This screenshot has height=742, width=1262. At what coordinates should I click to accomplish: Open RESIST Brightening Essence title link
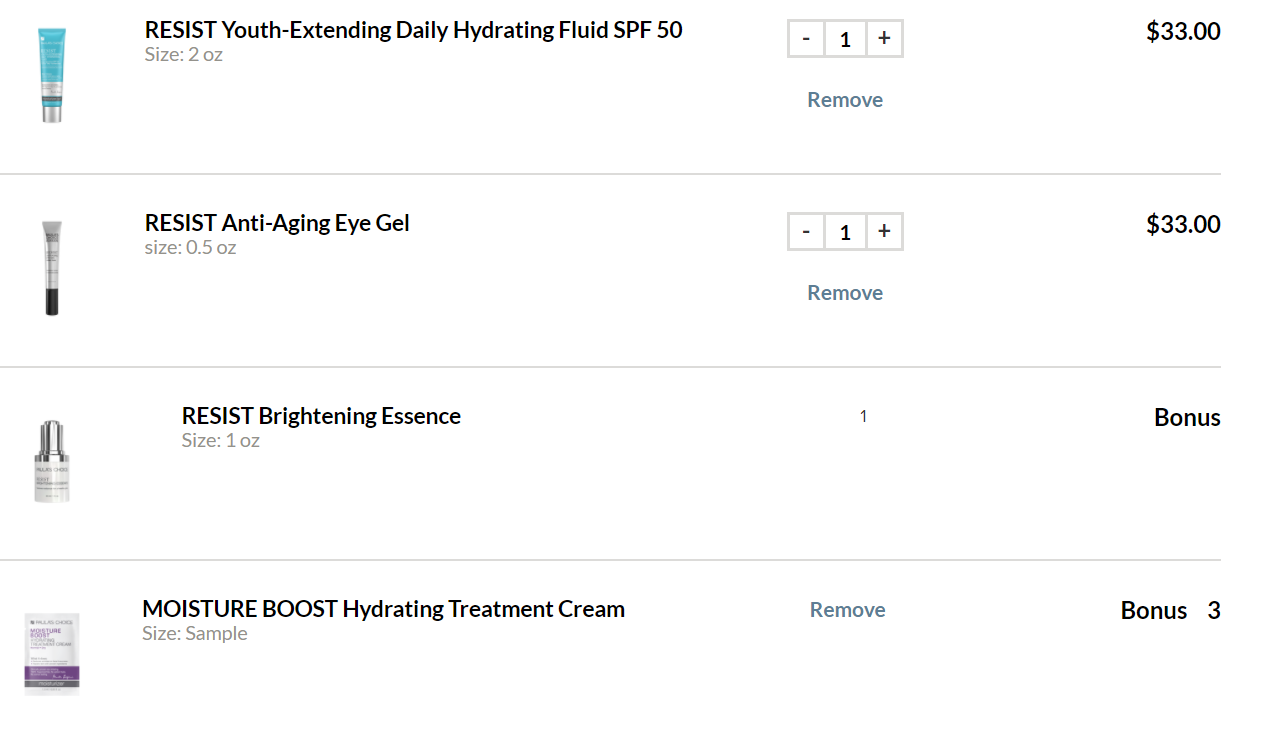click(321, 416)
